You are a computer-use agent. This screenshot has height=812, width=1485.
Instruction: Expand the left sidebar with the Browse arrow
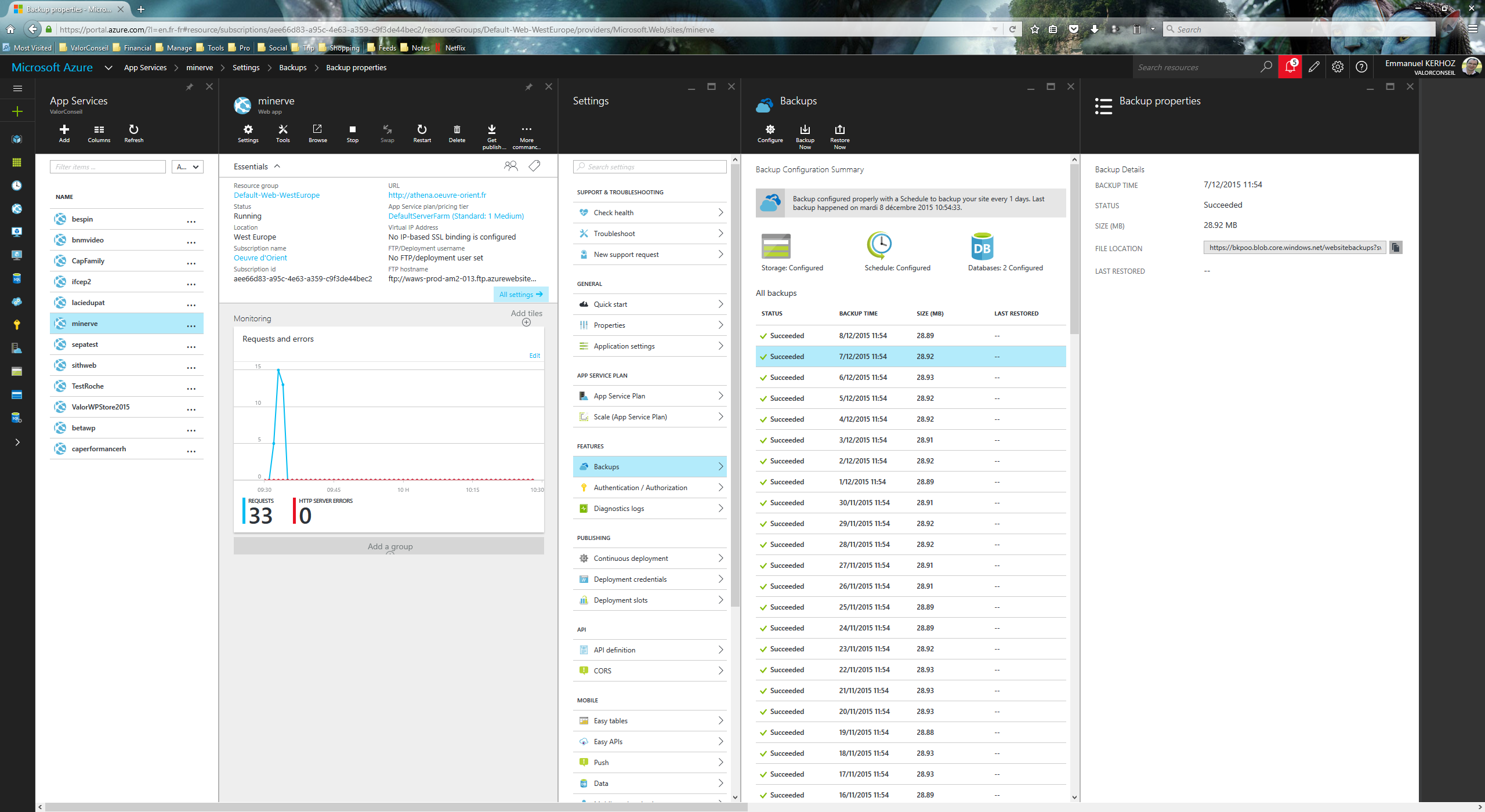point(17,443)
